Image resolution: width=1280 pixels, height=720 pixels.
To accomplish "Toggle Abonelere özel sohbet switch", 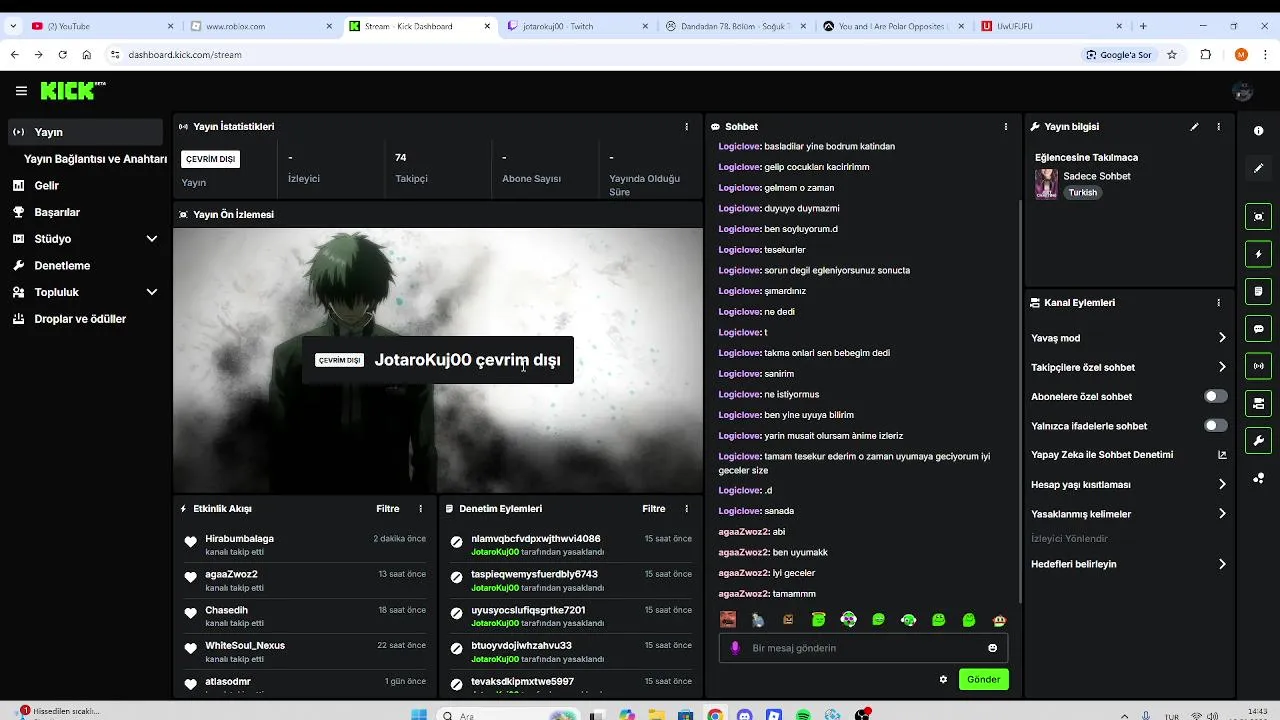I will tap(1216, 397).
